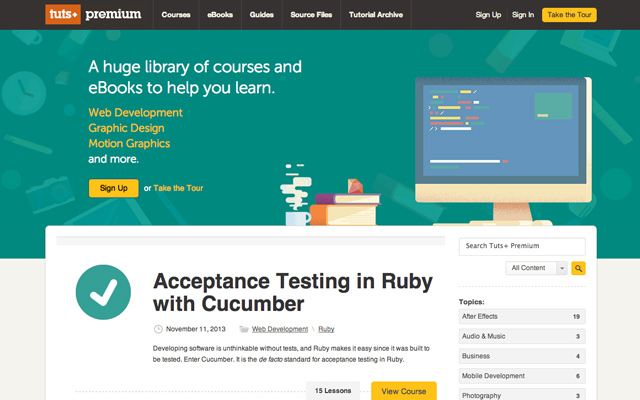
Task: Click the clock icon beside November 11, 2013
Action: pyautogui.click(x=158, y=329)
